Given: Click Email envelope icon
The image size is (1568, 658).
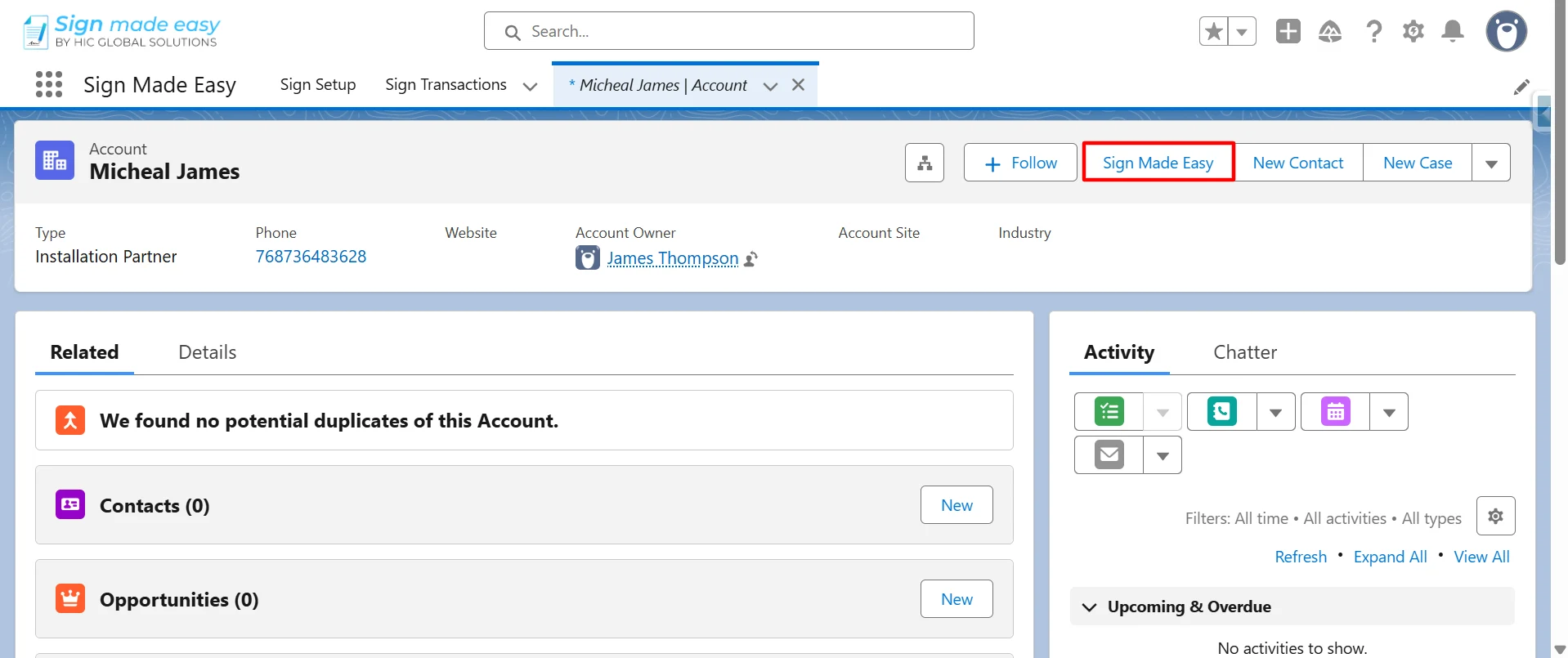Looking at the screenshot, I should [1109, 454].
